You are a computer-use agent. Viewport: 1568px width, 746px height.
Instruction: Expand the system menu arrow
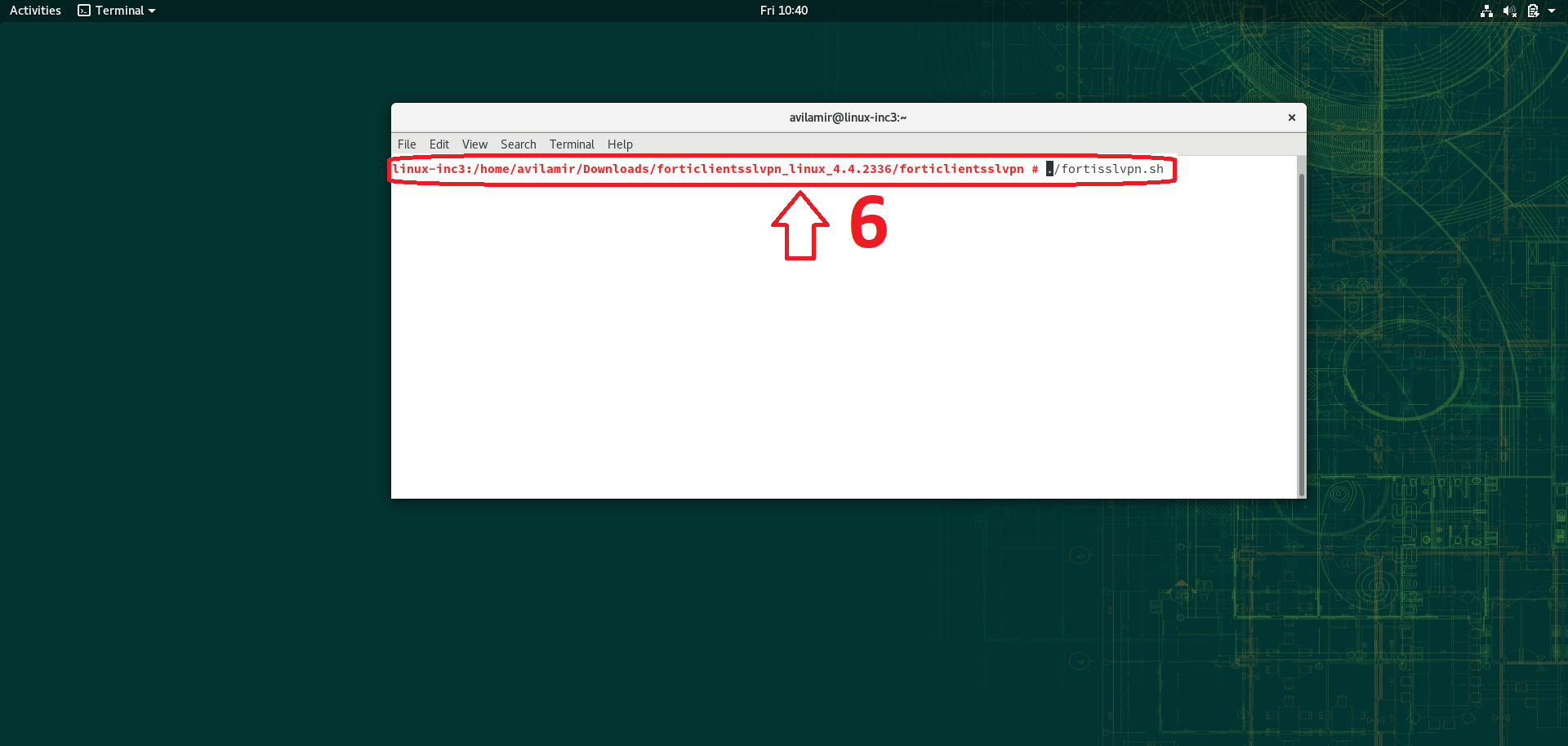pyautogui.click(x=1552, y=11)
